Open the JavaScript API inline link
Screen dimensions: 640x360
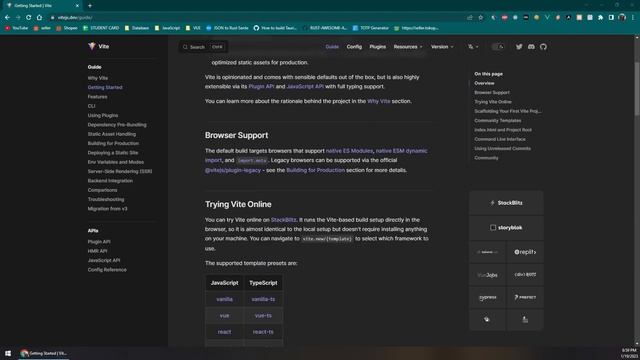[305, 87]
